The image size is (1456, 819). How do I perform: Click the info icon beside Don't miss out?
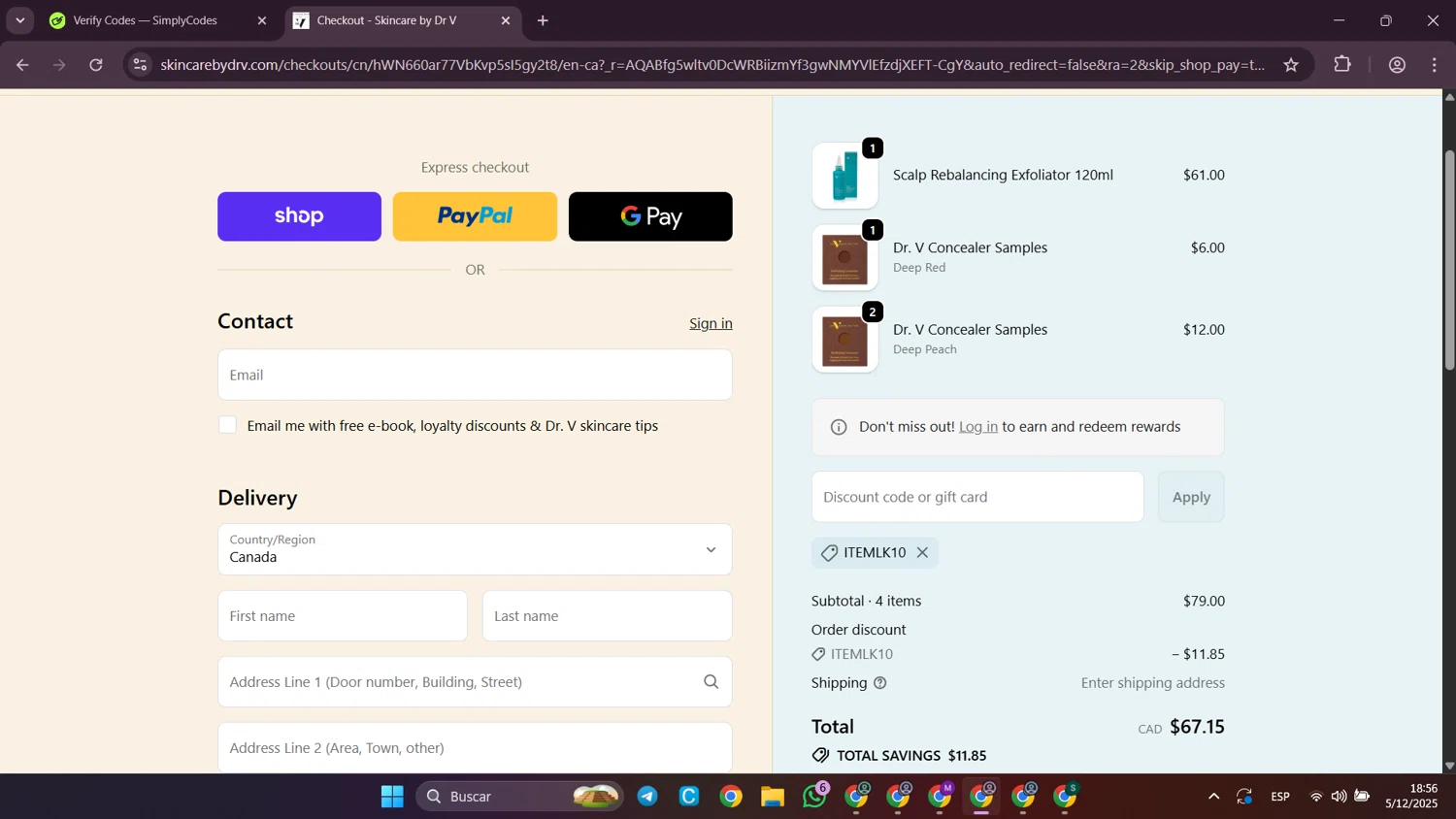[x=839, y=427]
